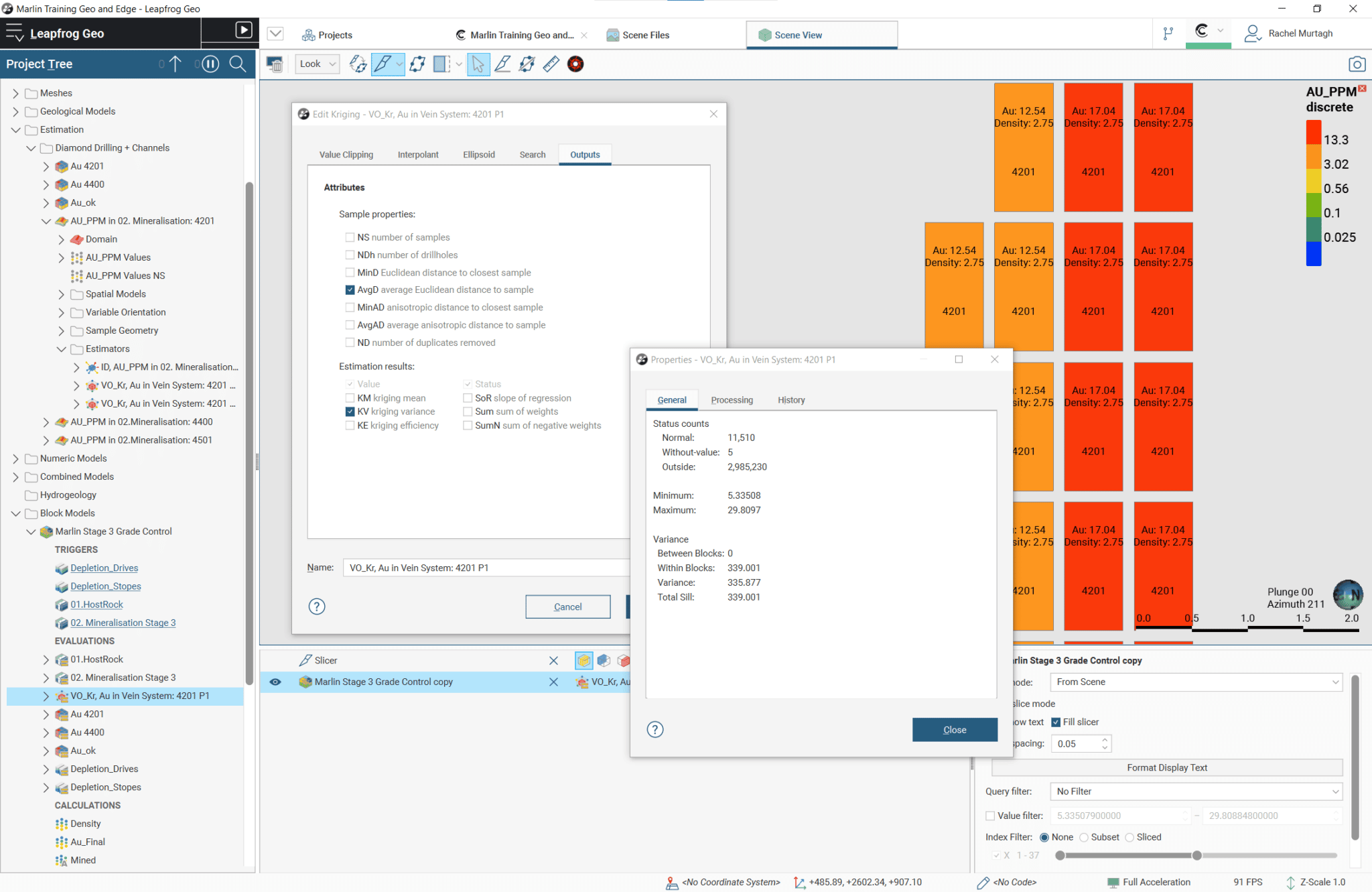Screen dimensions: 1372x892
Task: Click the Project Tree pause icon
Action: [210, 64]
